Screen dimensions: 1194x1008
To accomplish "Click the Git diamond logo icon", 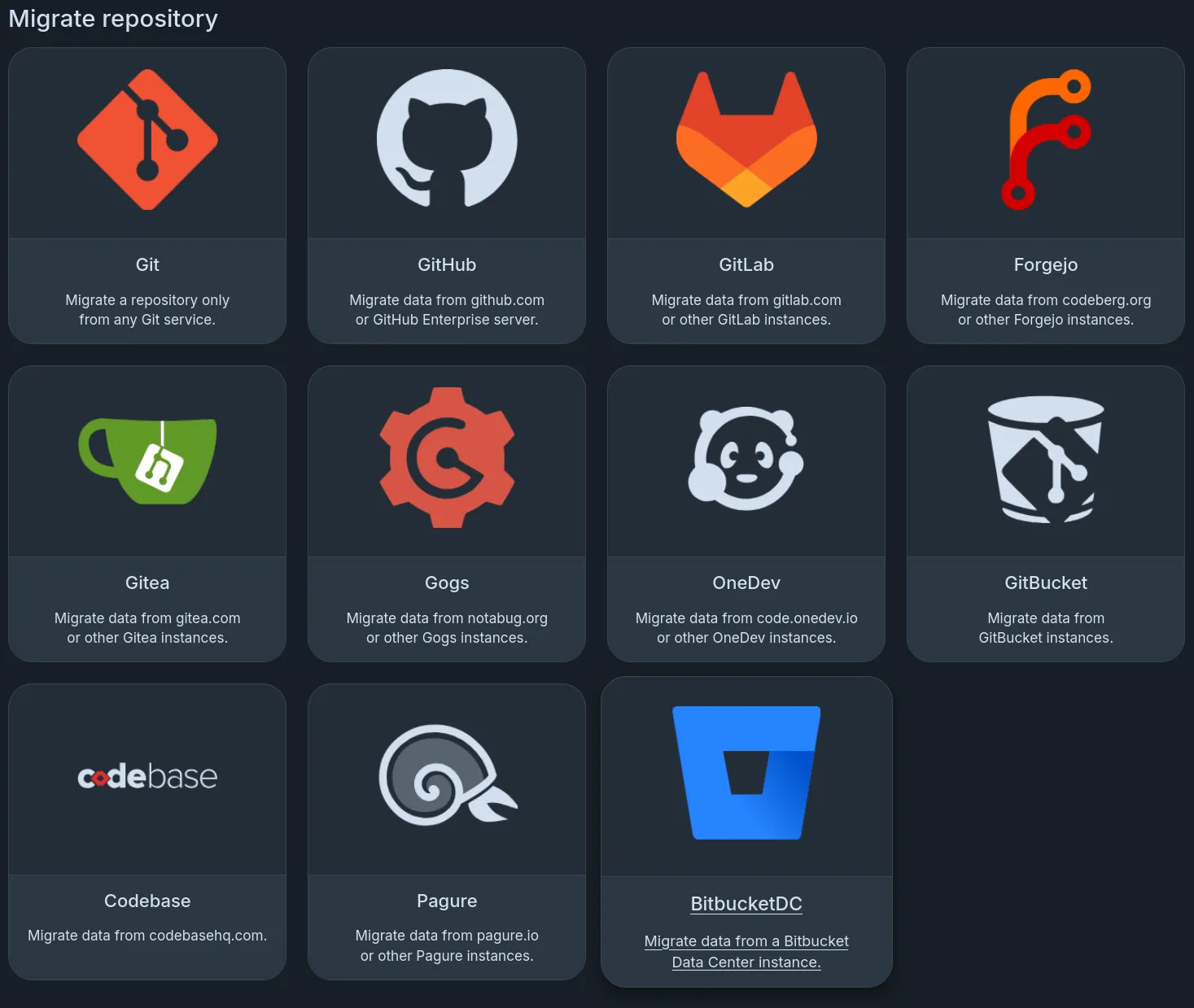I will pyautogui.click(x=147, y=139).
